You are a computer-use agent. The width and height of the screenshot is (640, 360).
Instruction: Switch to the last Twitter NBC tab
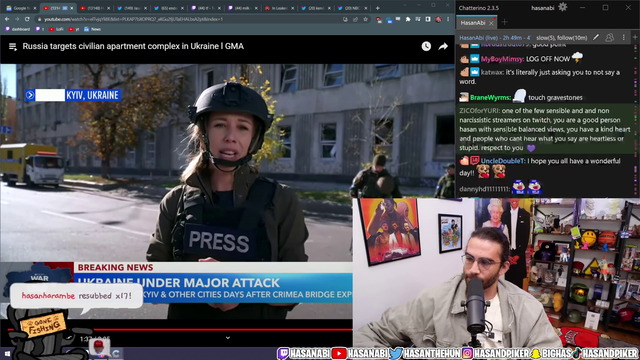coord(353,8)
